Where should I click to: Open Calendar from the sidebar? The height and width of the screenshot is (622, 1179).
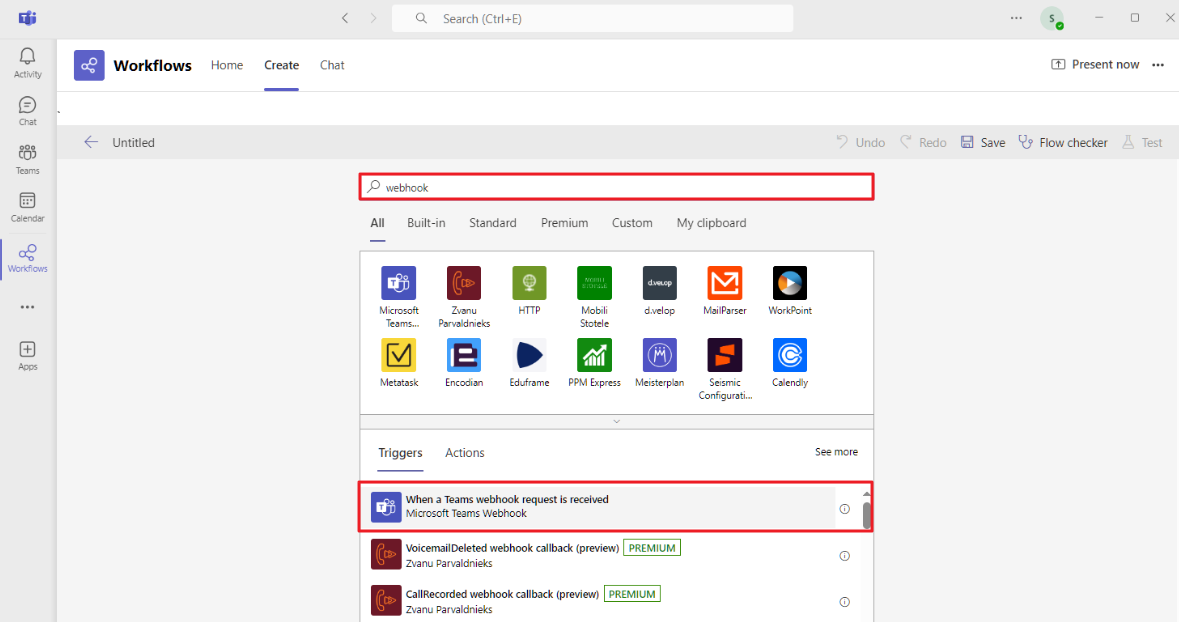27,205
